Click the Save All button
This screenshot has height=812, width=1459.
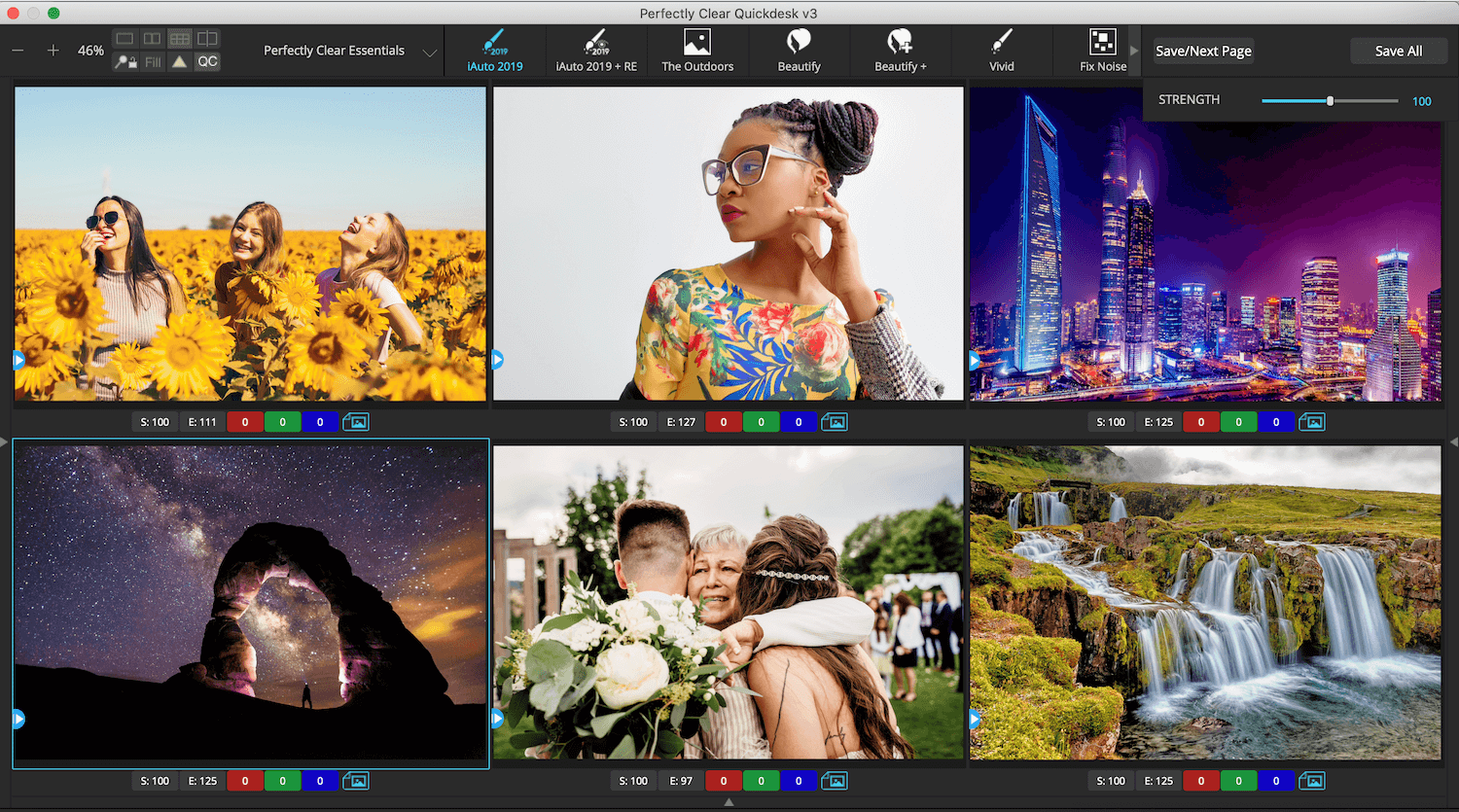click(x=1398, y=51)
